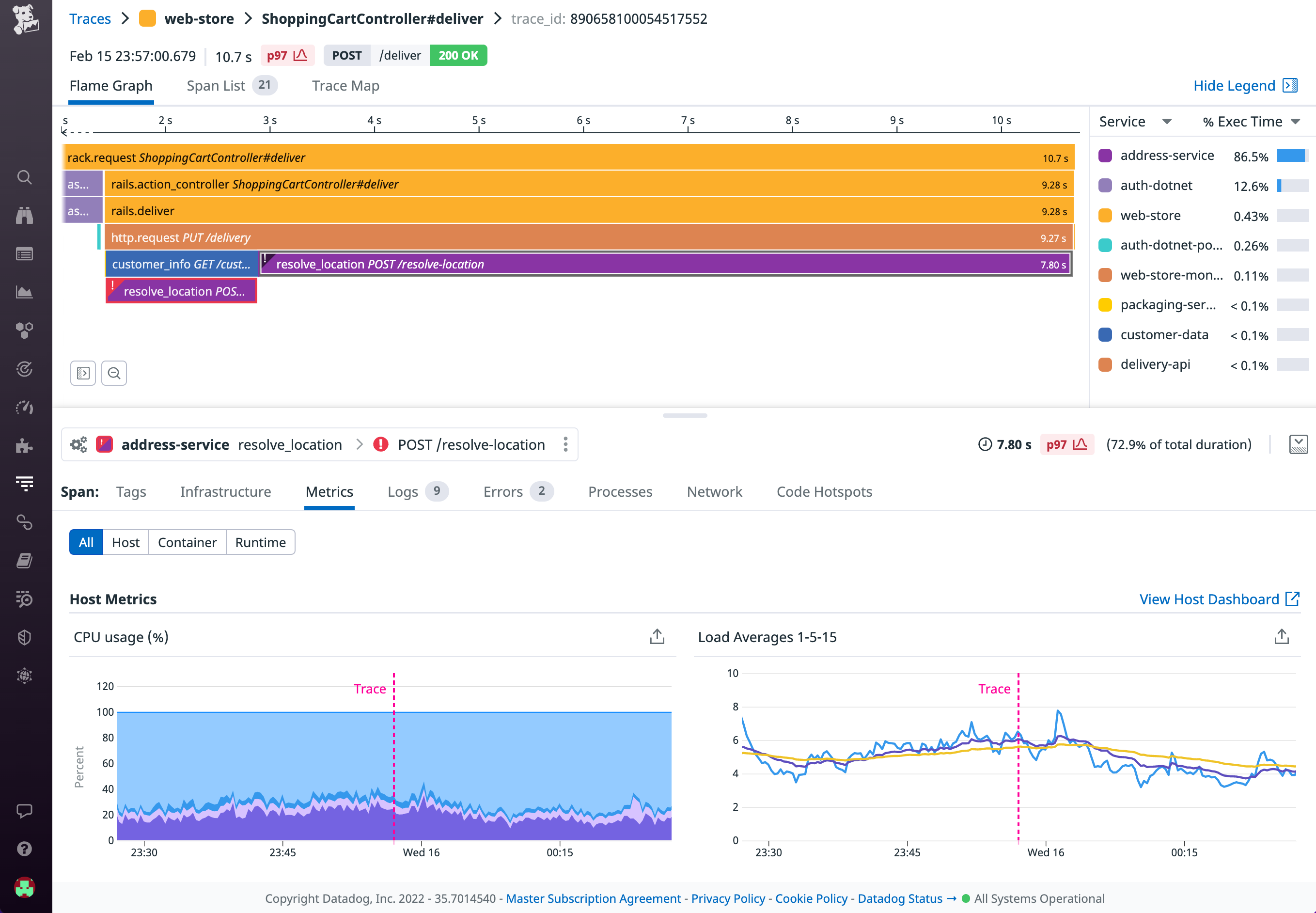1316x913 pixels.
Task: Select the Runtime metrics filter
Action: pos(260,542)
